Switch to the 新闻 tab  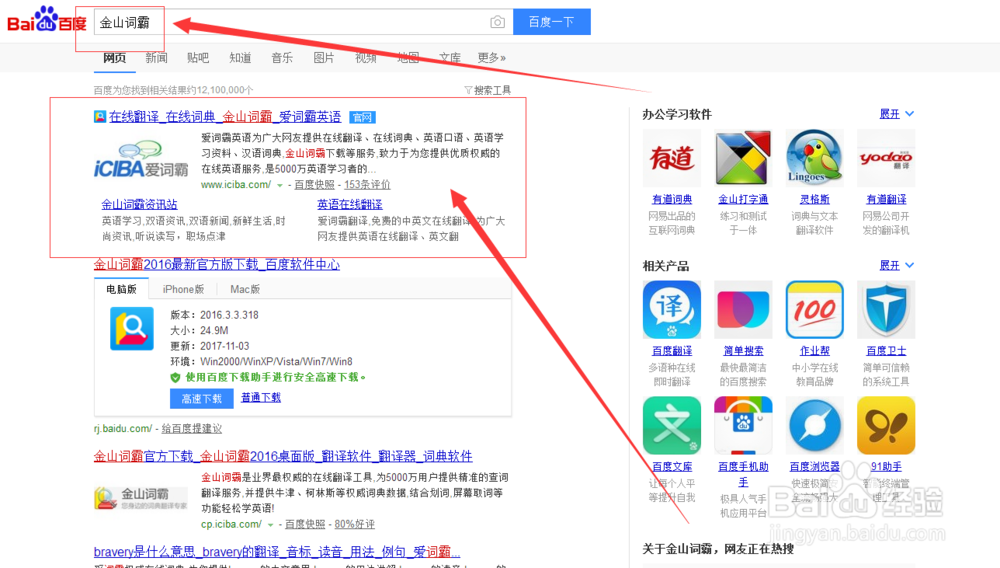156,58
